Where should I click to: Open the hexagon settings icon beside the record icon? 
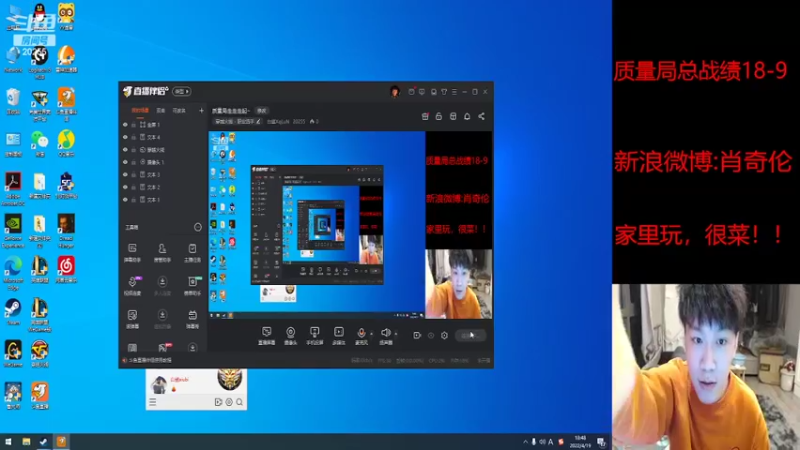[x=444, y=335]
